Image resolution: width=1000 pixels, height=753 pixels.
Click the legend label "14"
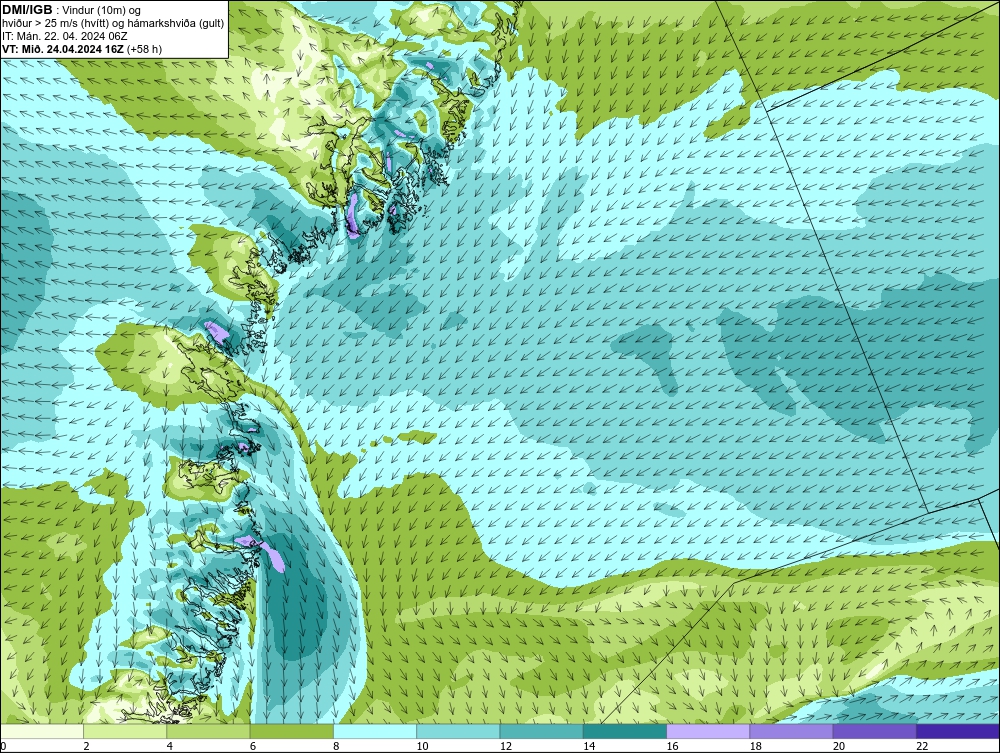[x=589, y=747]
